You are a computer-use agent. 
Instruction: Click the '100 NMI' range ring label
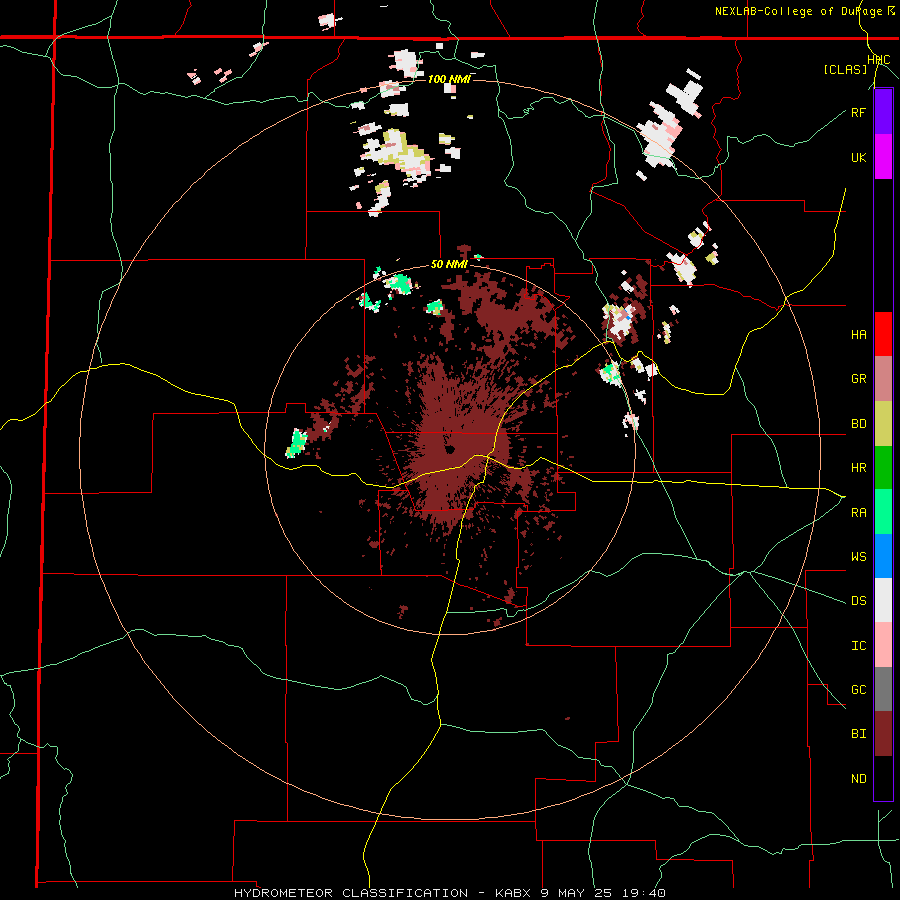click(x=449, y=79)
